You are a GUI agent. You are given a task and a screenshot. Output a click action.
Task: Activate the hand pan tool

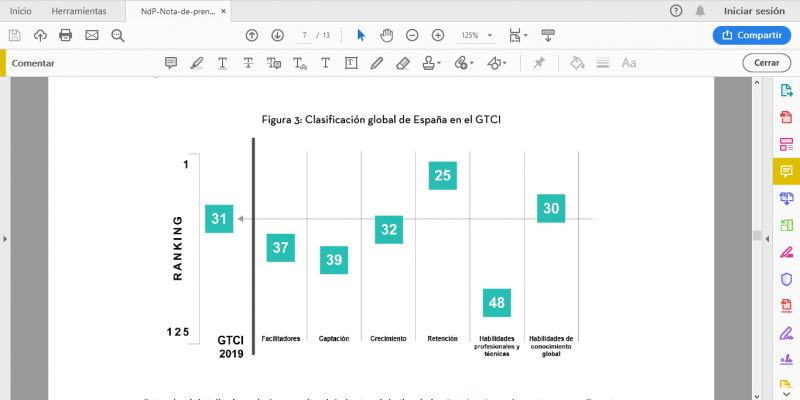[x=386, y=35]
